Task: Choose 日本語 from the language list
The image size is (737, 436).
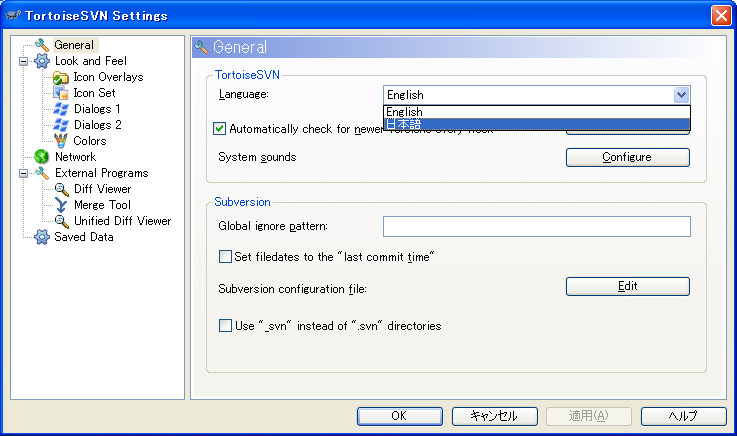Action: coord(537,124)
